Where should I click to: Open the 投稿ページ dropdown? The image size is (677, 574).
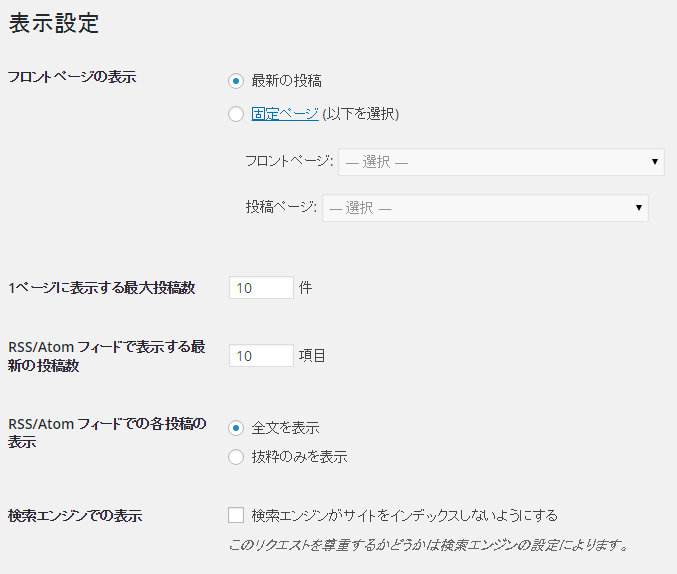485,208
